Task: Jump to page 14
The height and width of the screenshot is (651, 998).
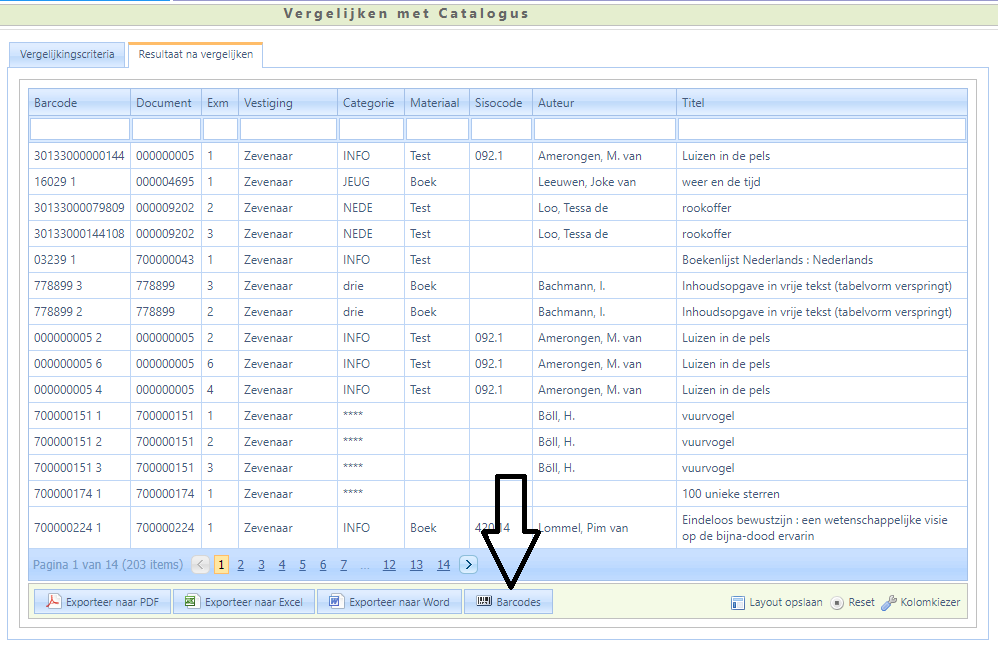Action: coord(443,565)
